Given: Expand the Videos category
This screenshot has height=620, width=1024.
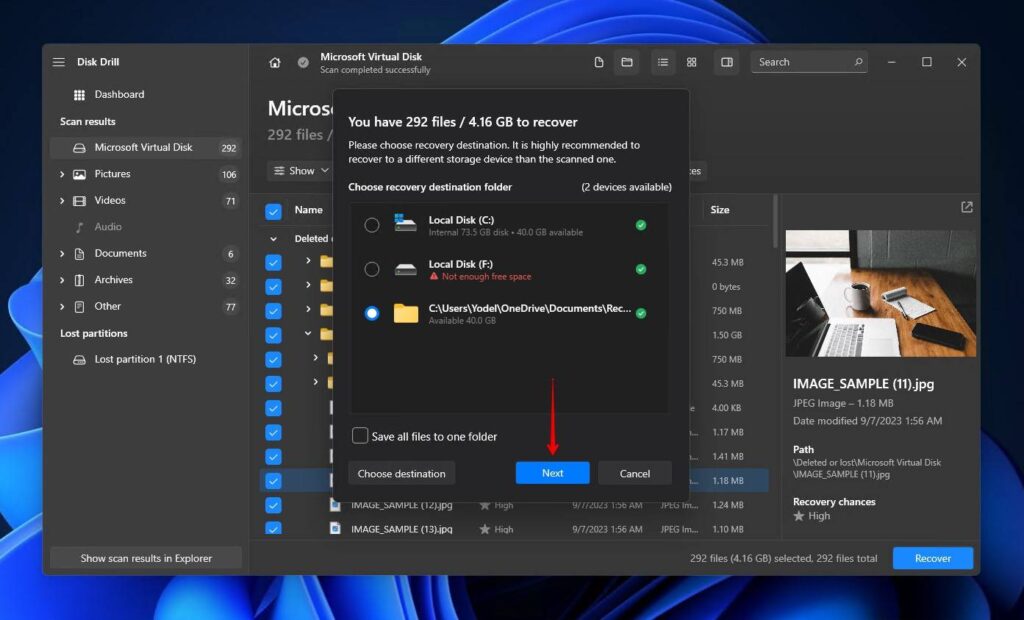Looking at the screenshot, I should [63, 200].
